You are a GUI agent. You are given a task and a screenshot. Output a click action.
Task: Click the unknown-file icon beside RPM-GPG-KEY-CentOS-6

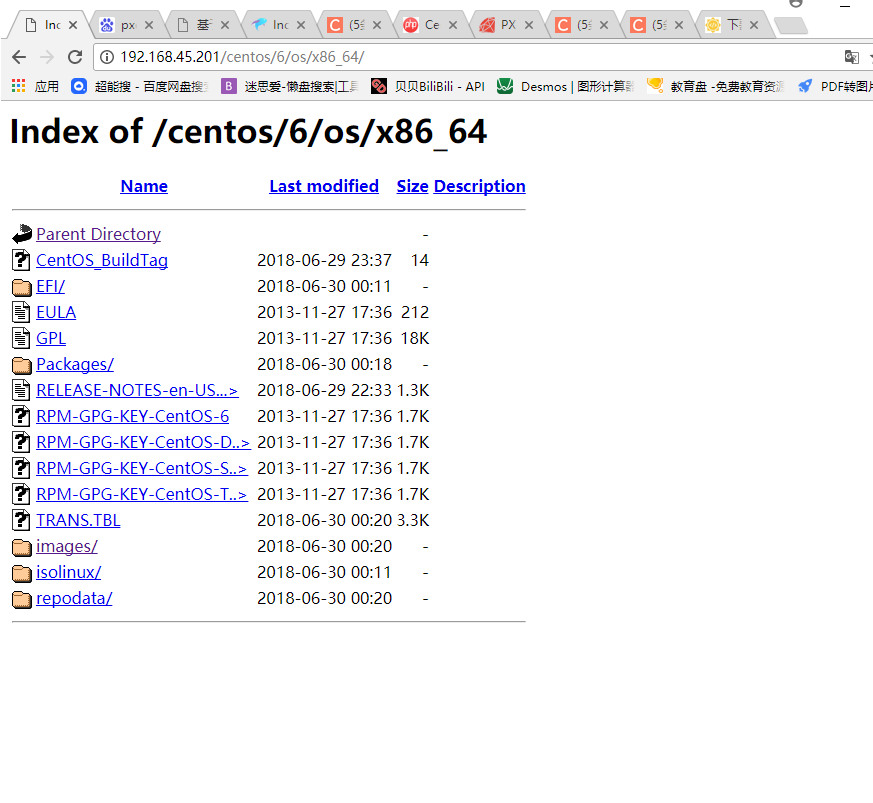pyautogui.click(x=22, y=416)
